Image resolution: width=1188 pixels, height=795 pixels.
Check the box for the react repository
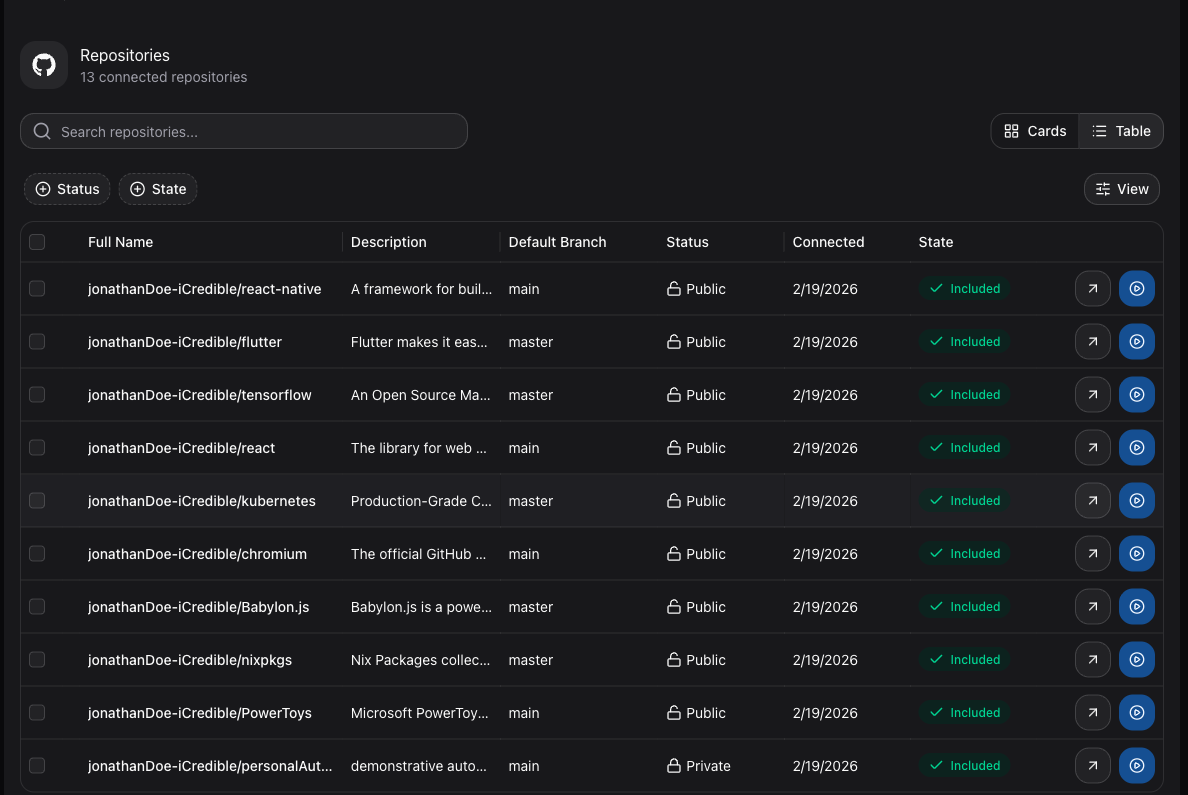(37, 448)
